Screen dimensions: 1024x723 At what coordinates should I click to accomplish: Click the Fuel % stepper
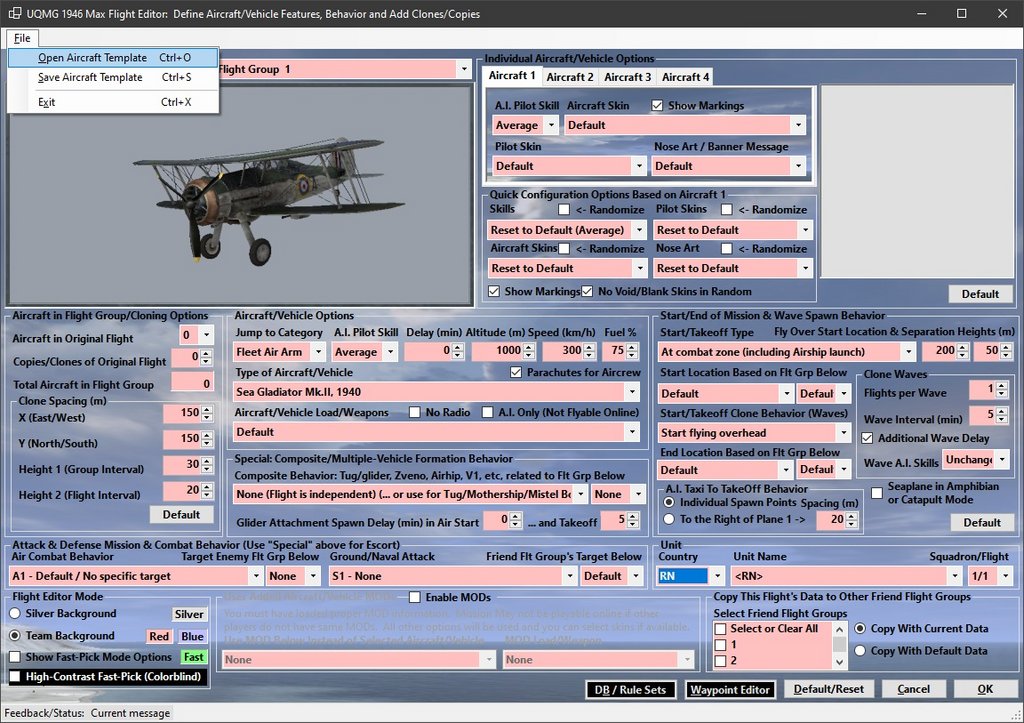click(620, 351)
